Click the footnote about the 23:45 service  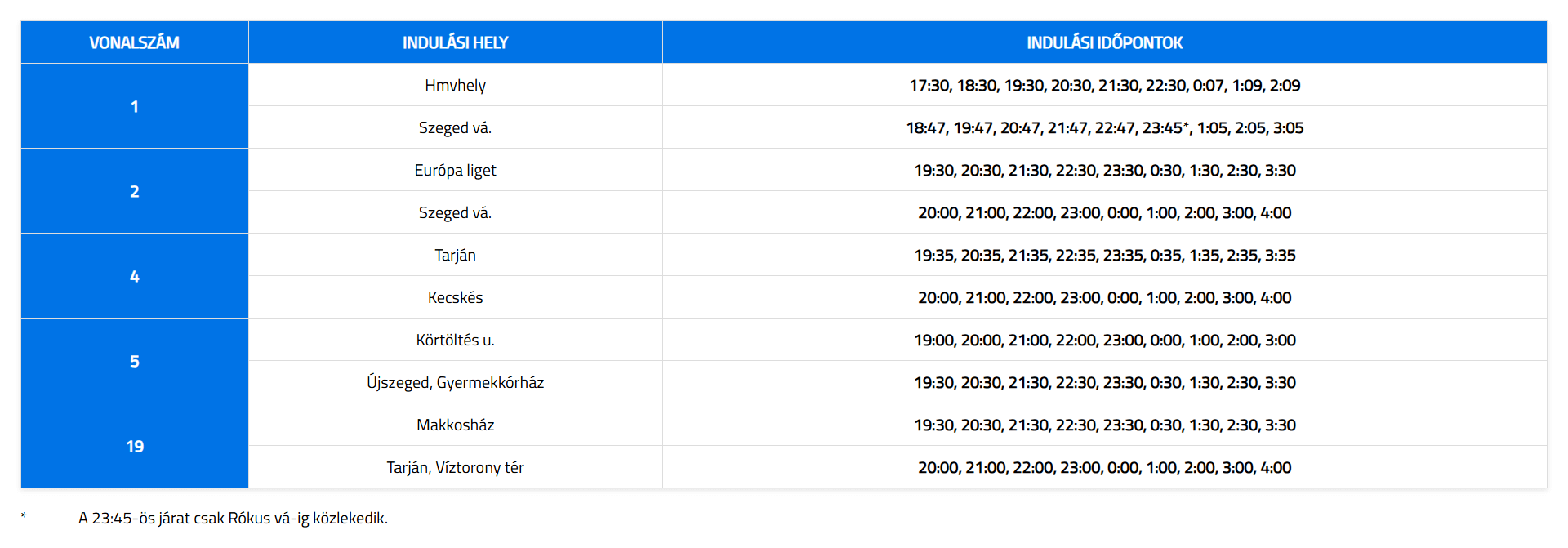pos(233,518)
